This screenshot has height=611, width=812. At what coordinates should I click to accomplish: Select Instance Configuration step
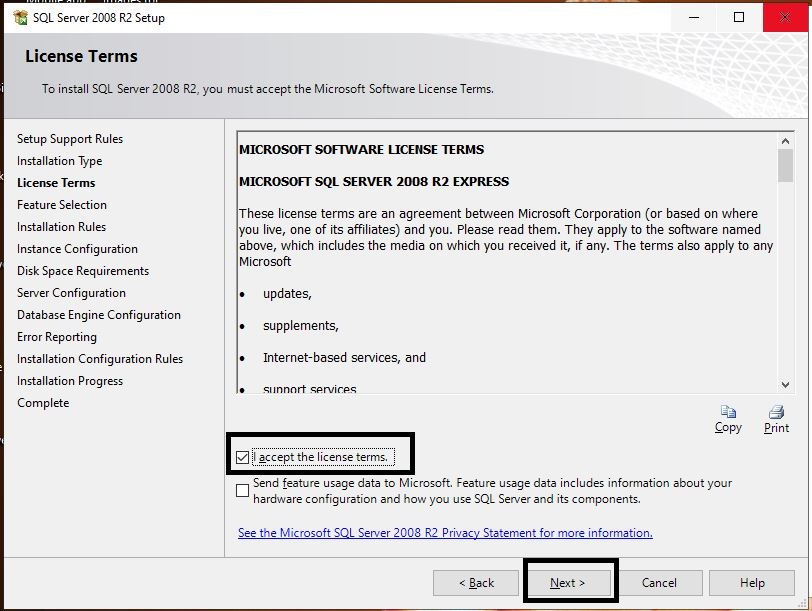click(77, 249)
